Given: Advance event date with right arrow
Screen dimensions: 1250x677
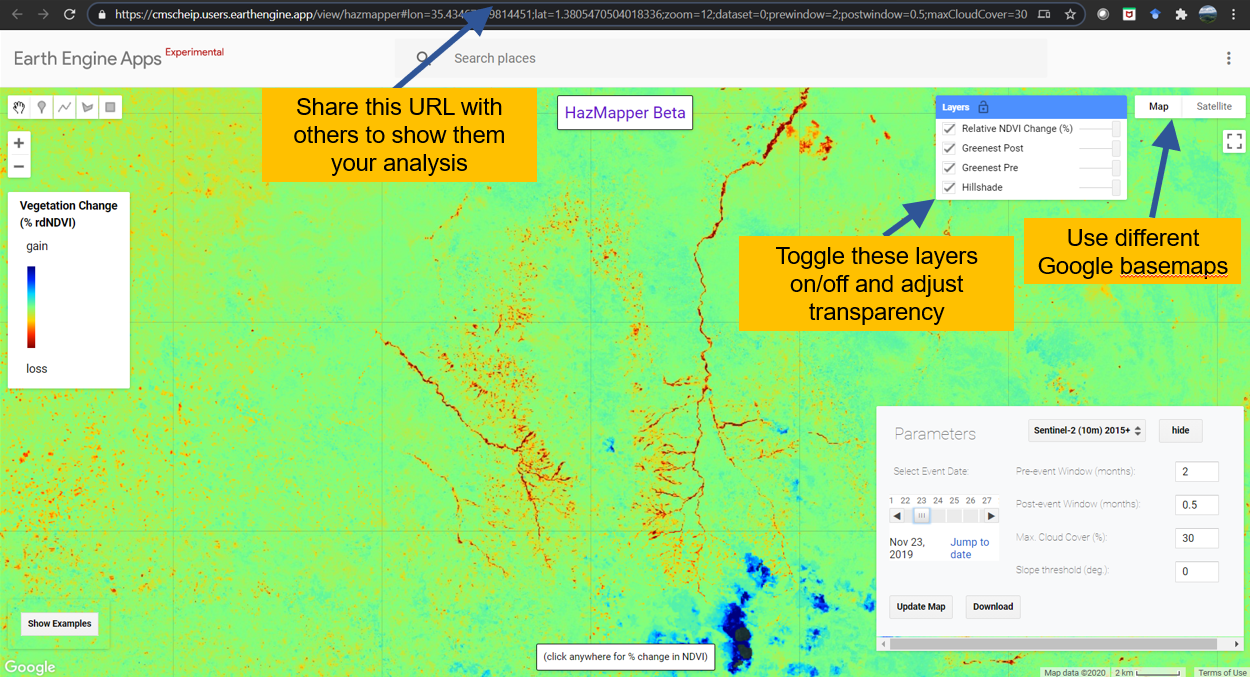Looking at the screenshot, I should (990, 516).
